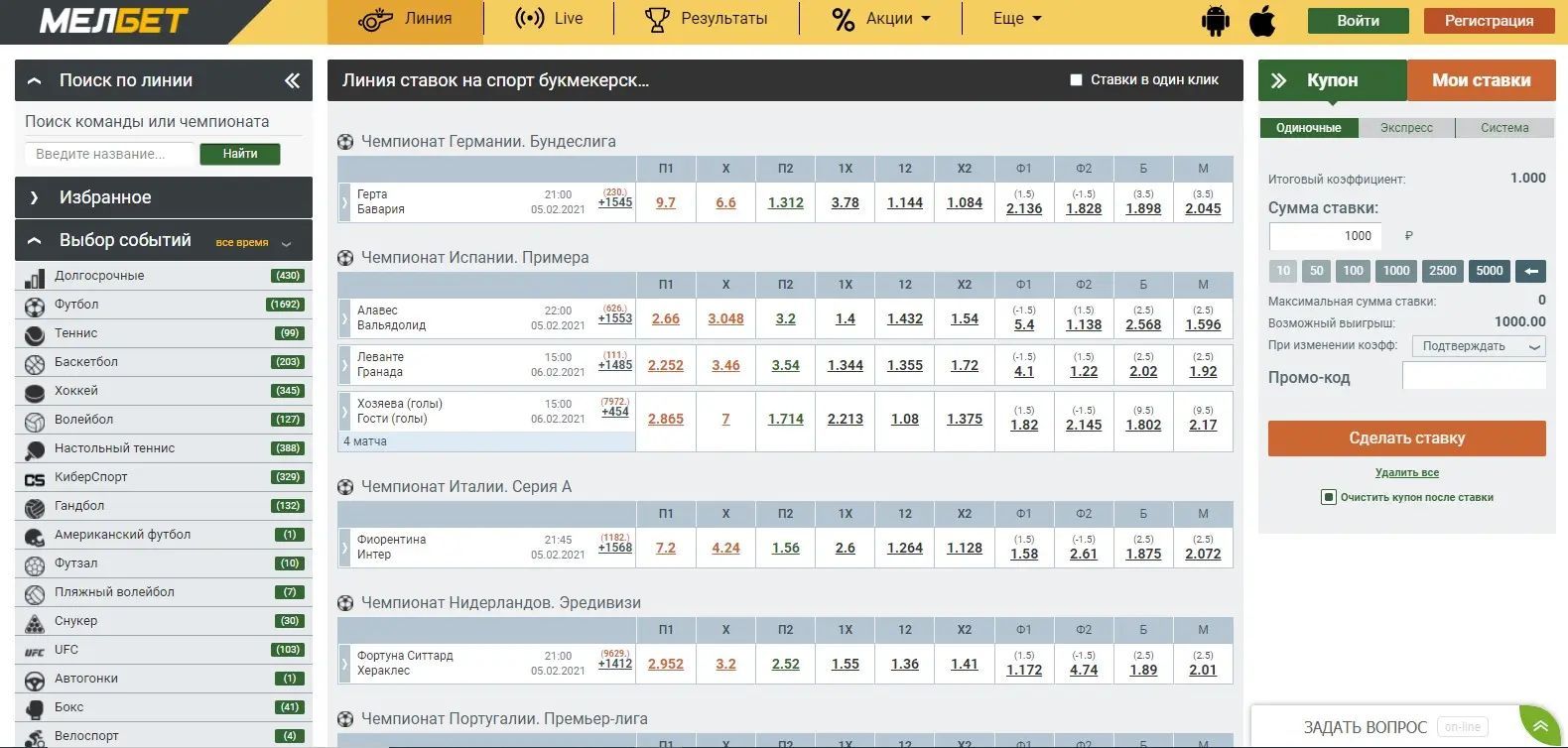Click the handball icon beside Гандбол
The width and height of the screenshot is (1568, 748).
click(35, 507)
